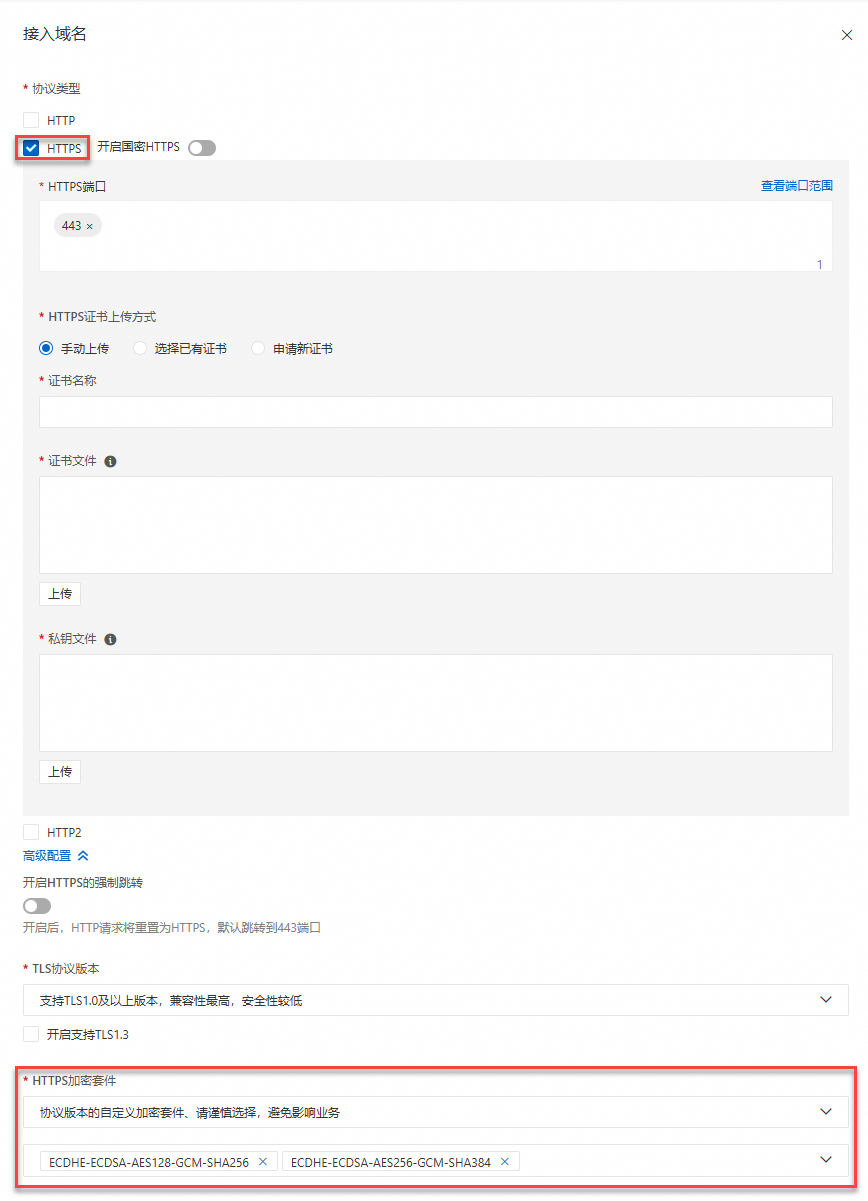Viewport: 868px width, 1201px height.
Task: Remove ECDHE-ECDSA-AES128-GCM-SHA256 cipher tag
Action: (x=263, y=1162)
